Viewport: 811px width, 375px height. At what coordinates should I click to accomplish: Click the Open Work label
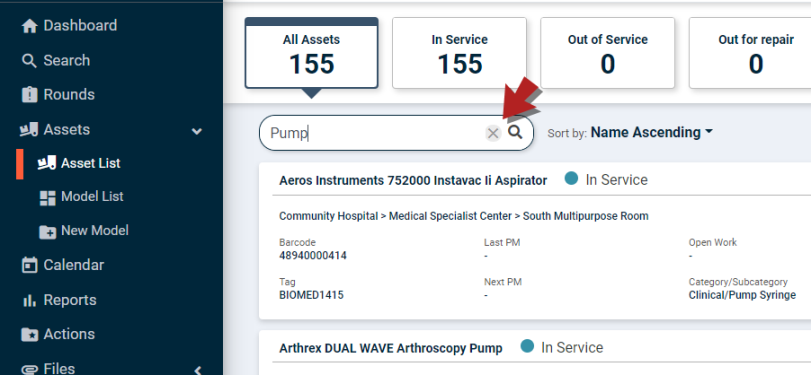[713, 243]
